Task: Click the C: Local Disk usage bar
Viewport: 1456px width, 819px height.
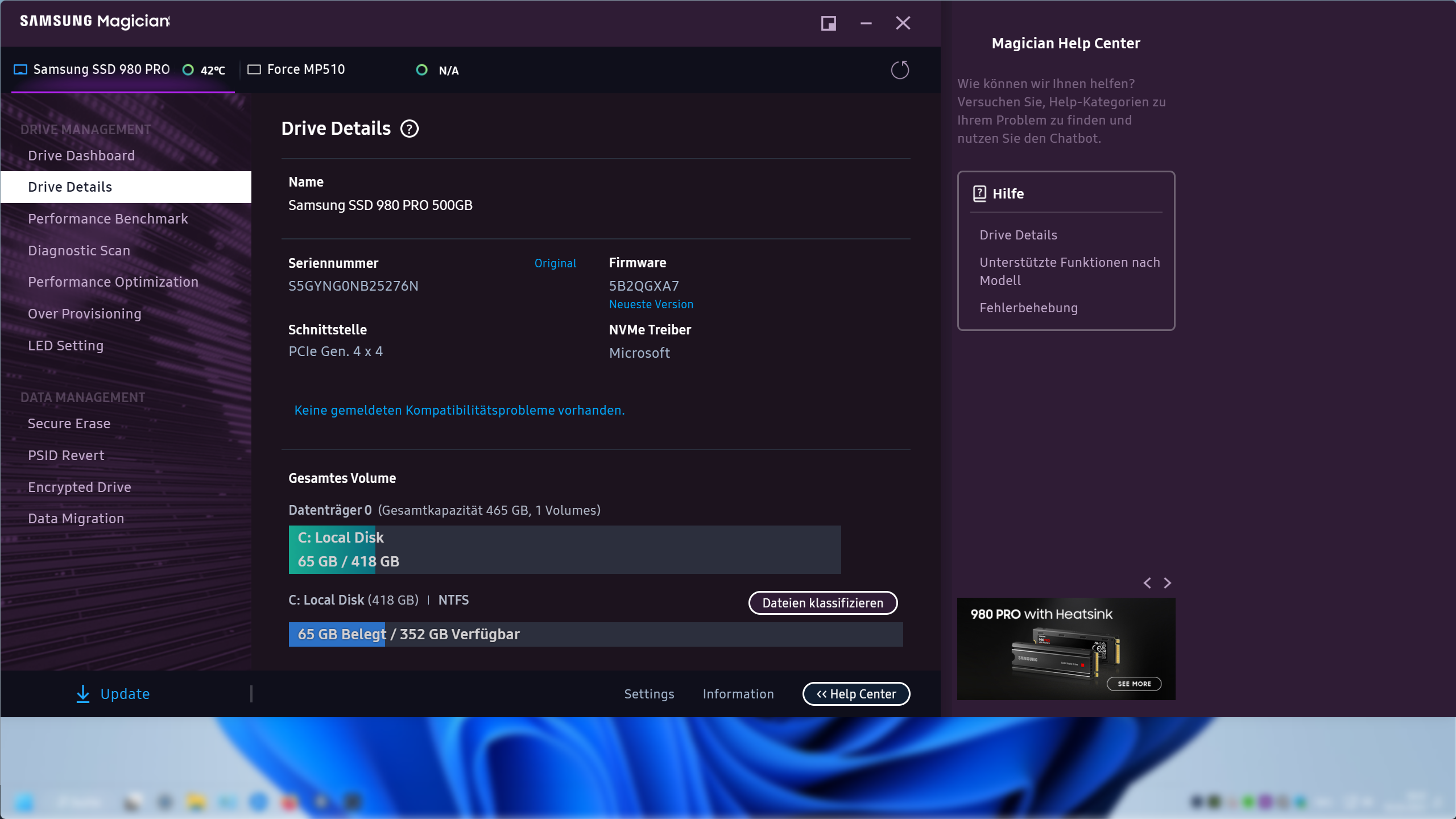Action: tap(563, 549)
